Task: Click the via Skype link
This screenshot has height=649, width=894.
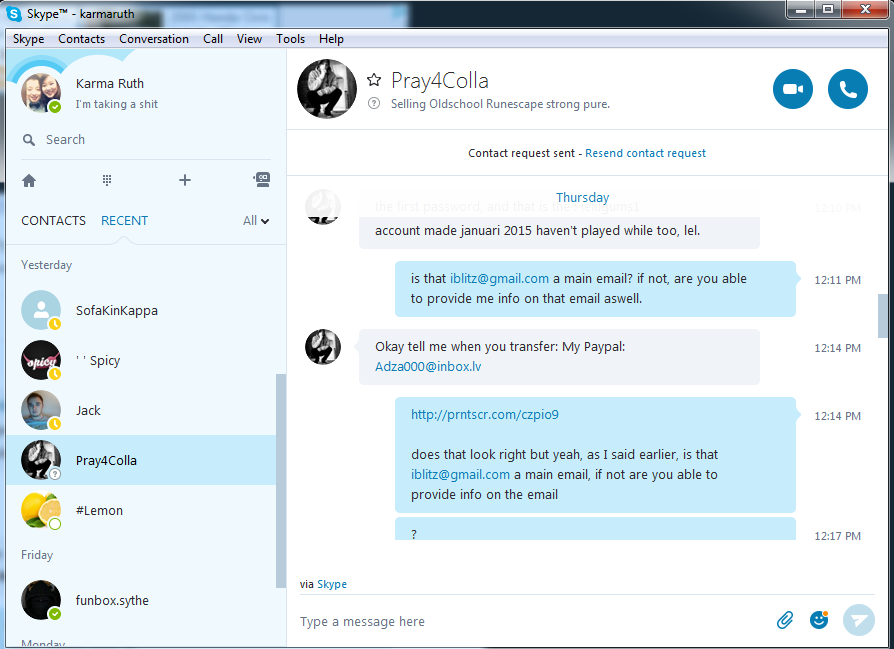Action: (x=332, y=584)
